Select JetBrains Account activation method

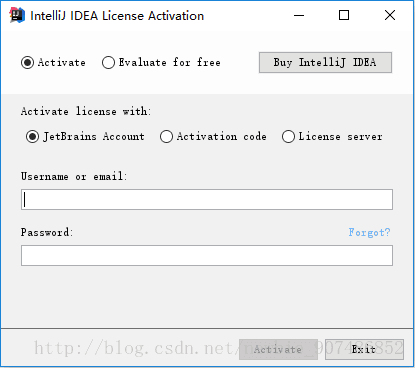click(85, 136)
